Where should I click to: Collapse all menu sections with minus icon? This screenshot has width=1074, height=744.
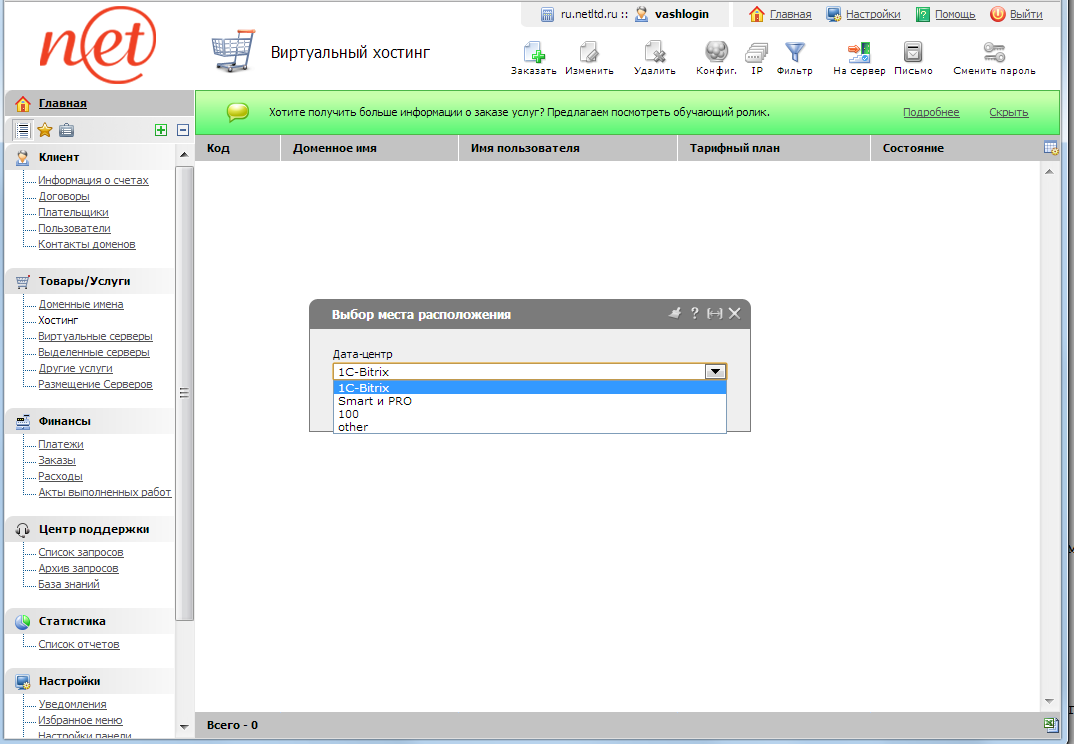coord(183,130)
